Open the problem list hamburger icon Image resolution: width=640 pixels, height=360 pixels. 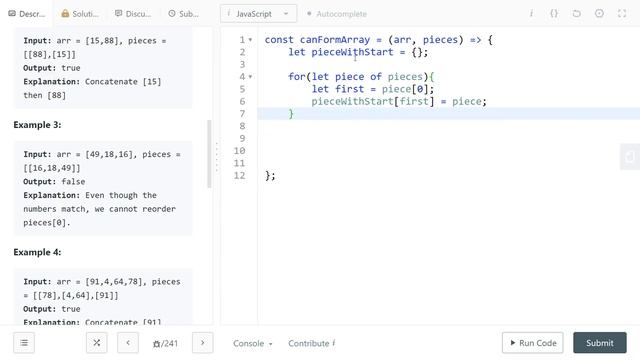[24, 343]
